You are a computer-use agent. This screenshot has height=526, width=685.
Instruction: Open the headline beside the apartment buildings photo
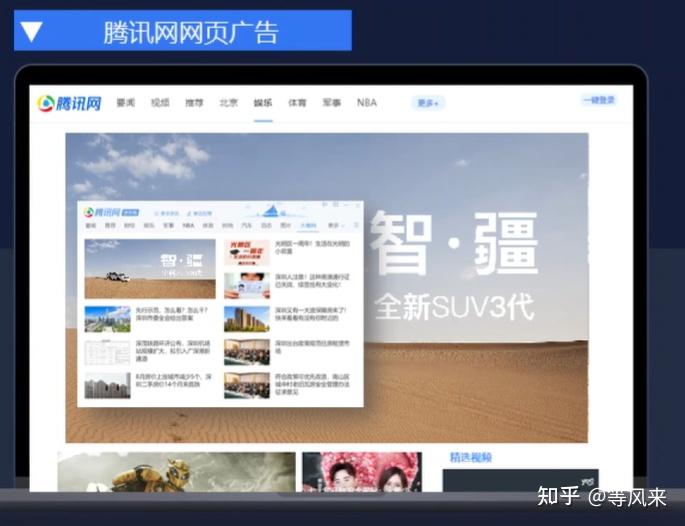pyautogui.click(x=311, y=314)
